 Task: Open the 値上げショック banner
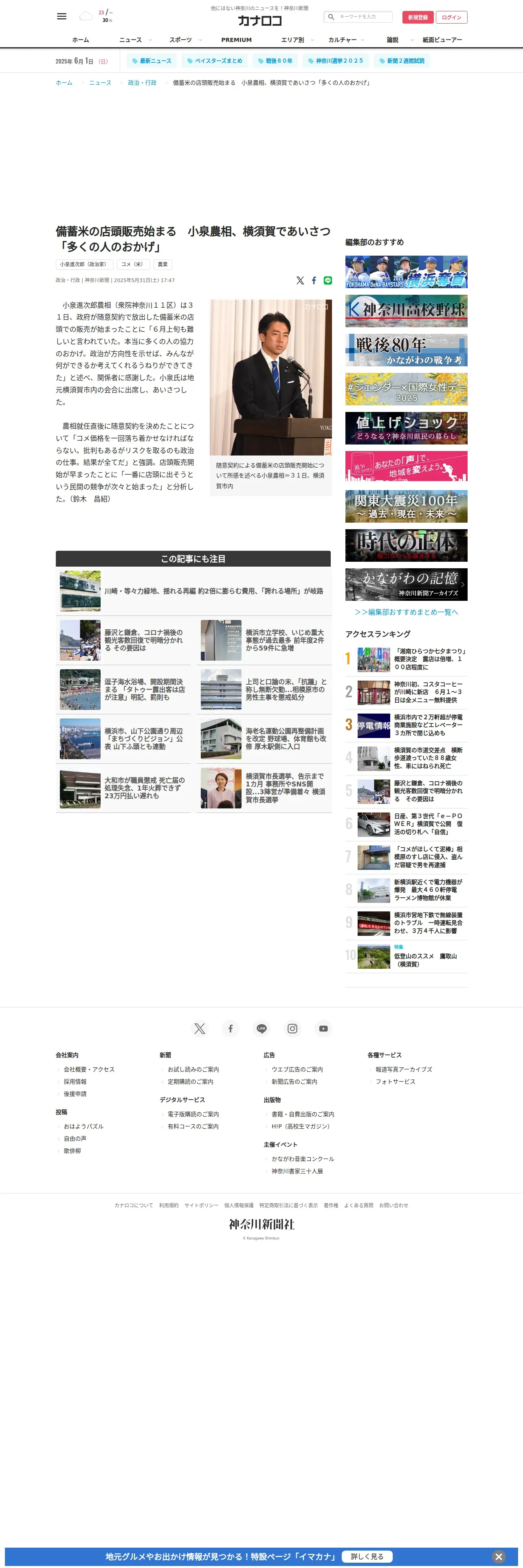(x=406, y=428)
